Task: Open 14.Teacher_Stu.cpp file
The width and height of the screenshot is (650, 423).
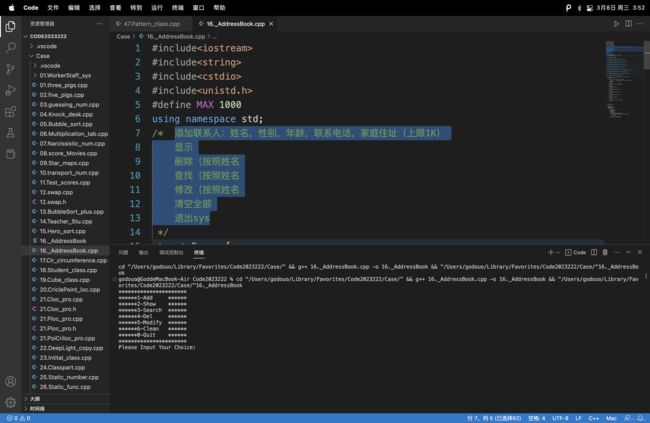Action: click(66, 221)
